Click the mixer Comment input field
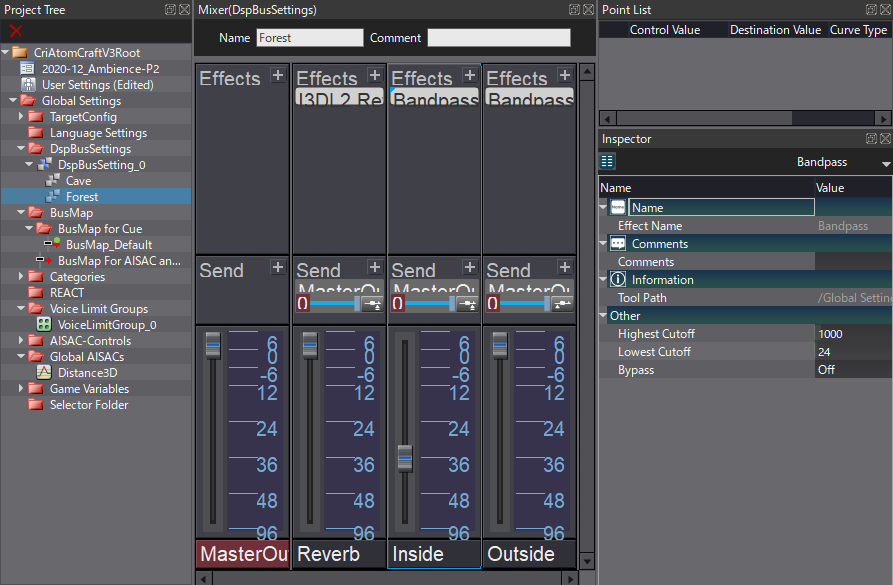The height and width of the screenshot is (585, 893). coord(499,38)
